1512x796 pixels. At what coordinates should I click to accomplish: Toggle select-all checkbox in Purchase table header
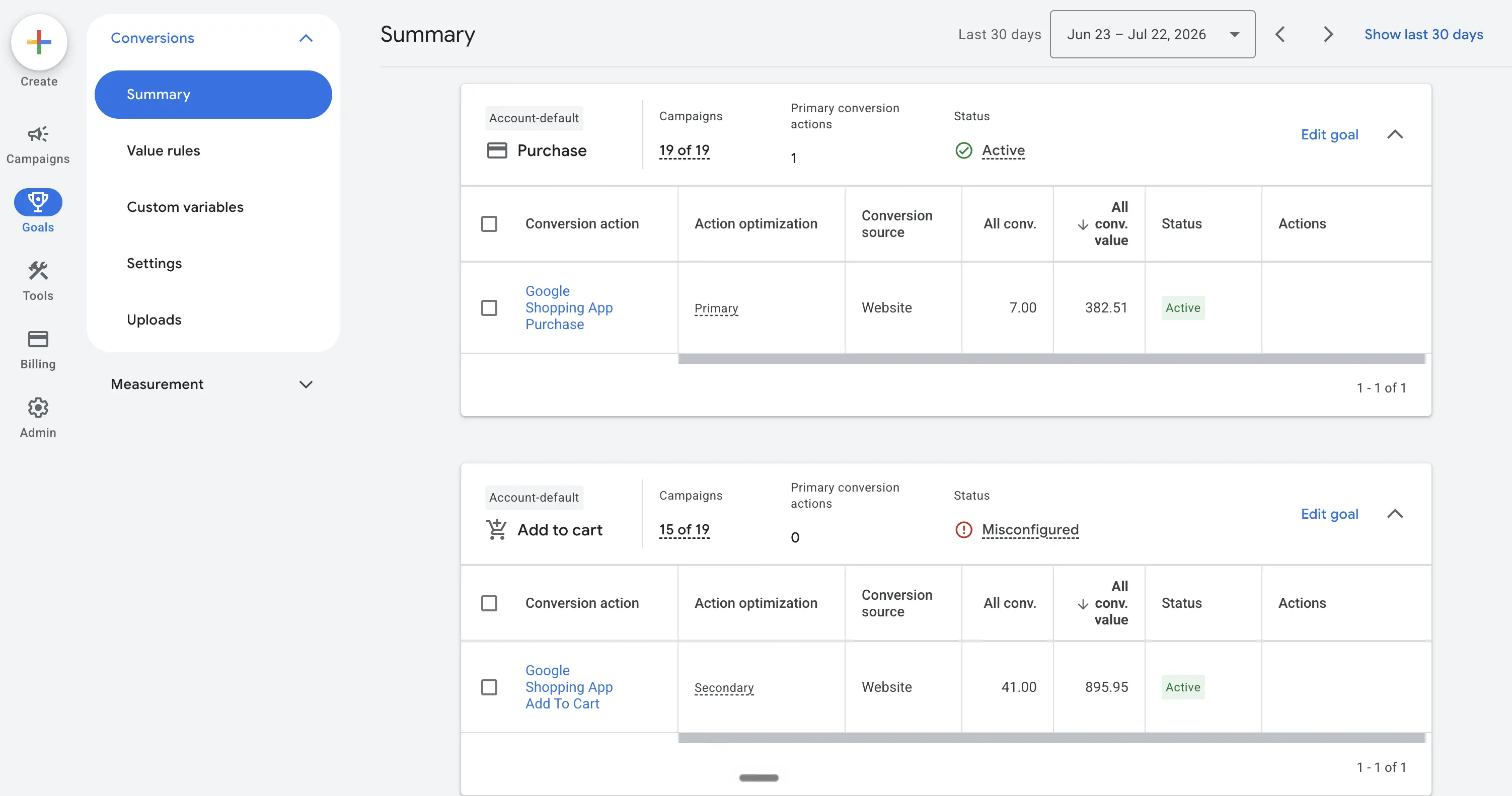[489, 224]
